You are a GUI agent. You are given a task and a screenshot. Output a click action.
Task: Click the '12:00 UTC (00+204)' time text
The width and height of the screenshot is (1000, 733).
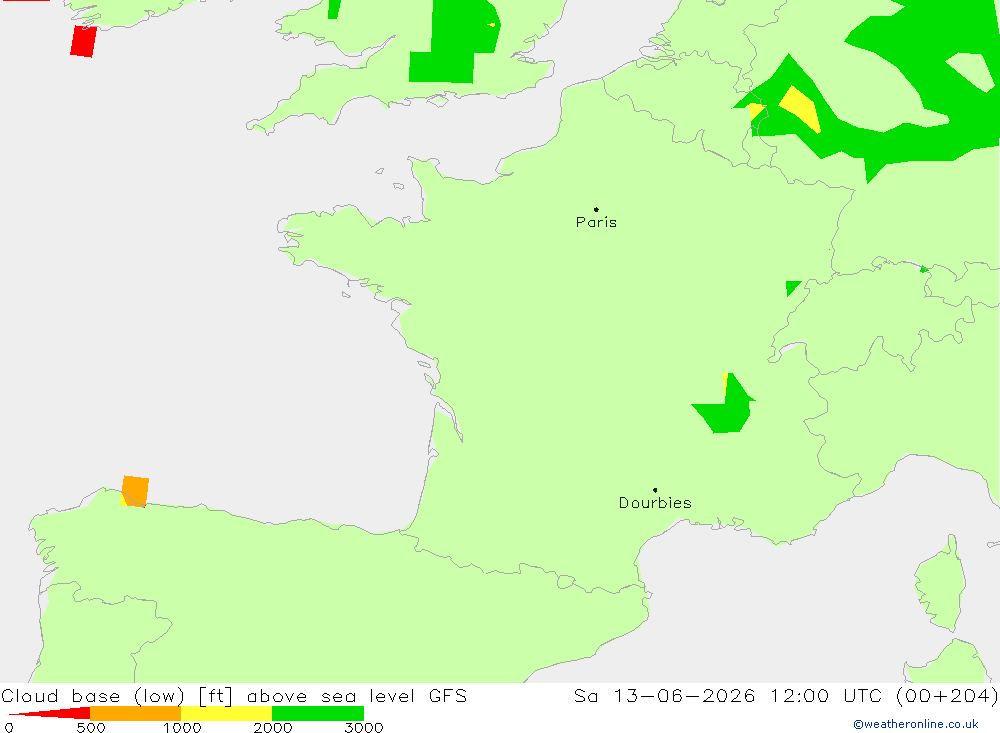[884, 695]
